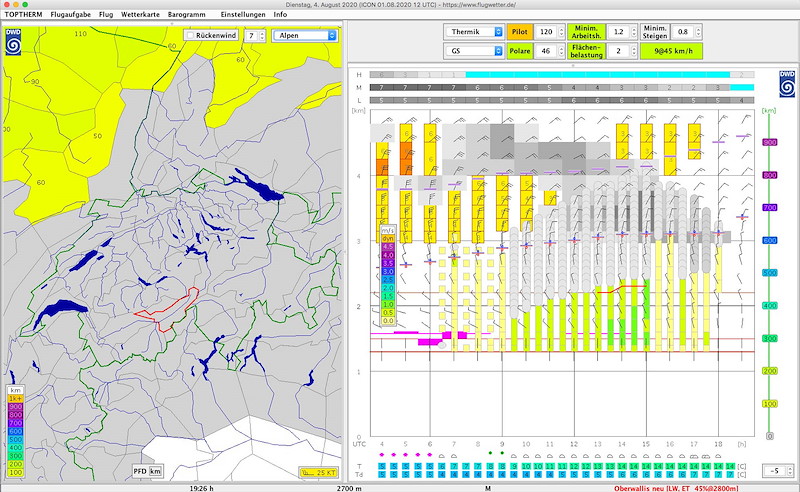800x492 pixels.
Task: Click the red Oberwallis neu status text
Action: (x=676, y=488)
